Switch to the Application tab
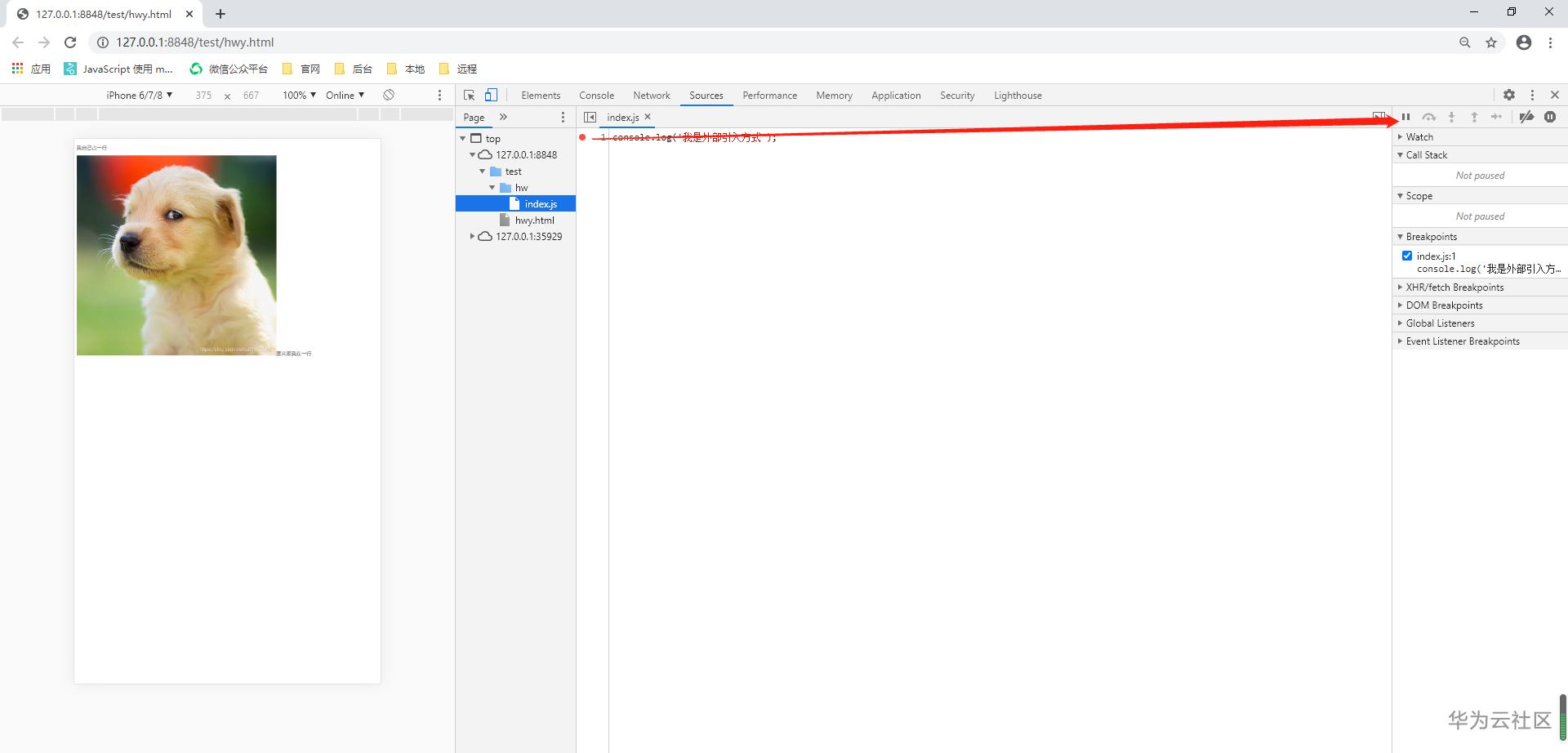 896,95
